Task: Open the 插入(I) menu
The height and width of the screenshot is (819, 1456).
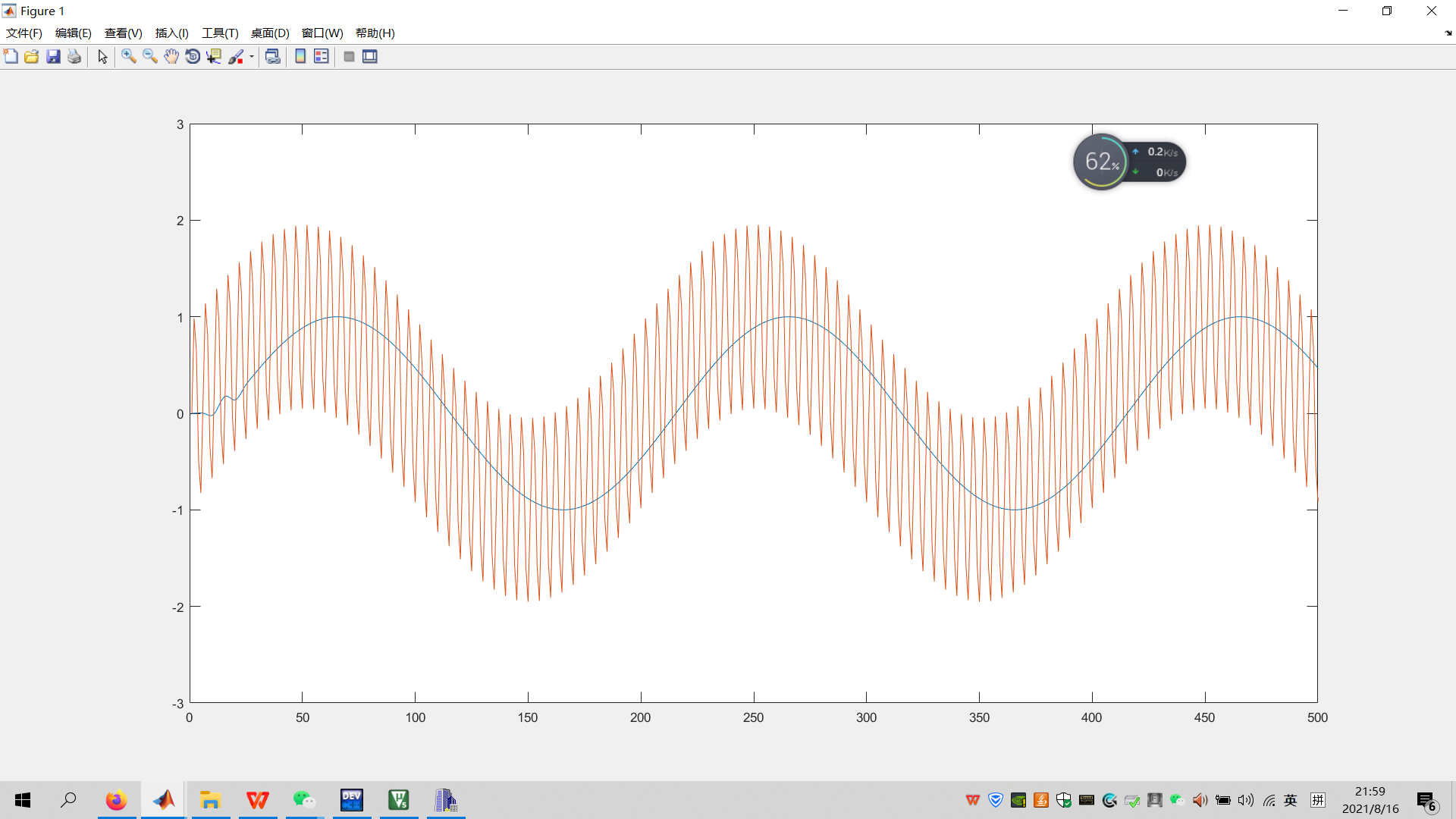Action: coord(172,33)
